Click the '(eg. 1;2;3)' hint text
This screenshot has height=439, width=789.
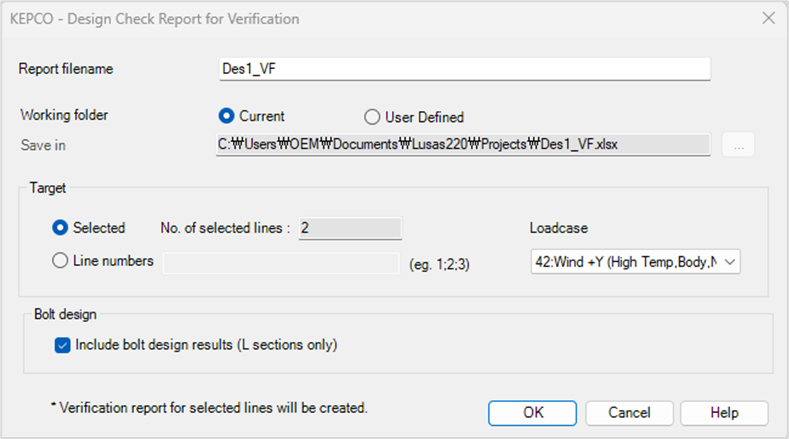[x=442, y=263]
